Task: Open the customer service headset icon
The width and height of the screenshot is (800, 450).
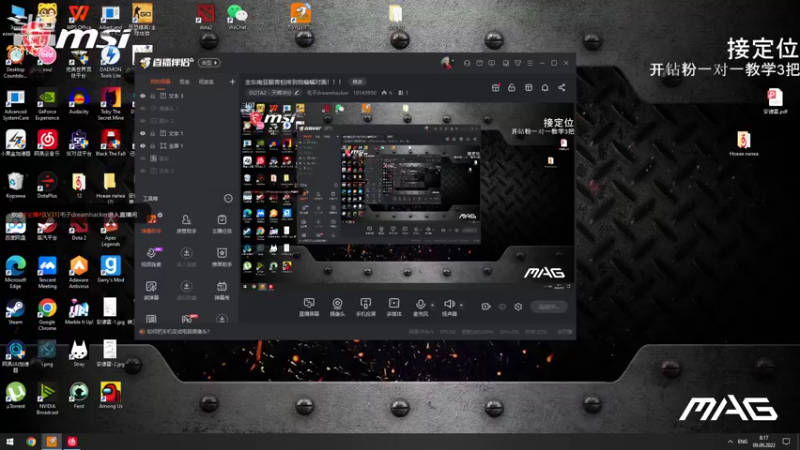Action: pyautogui.click(x=467, y=63)
